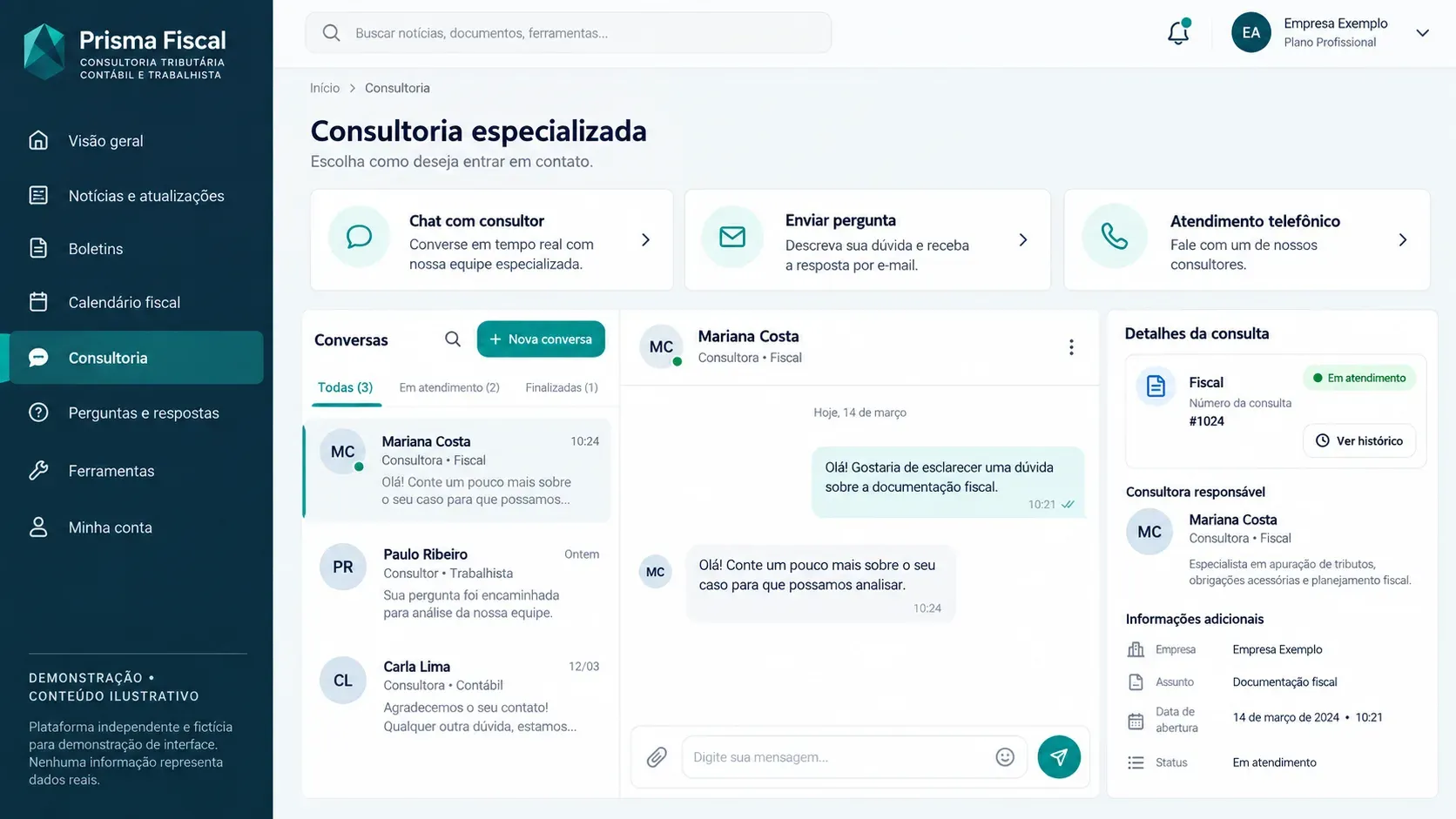Send the message with paper plane button

pos(1059,757)
